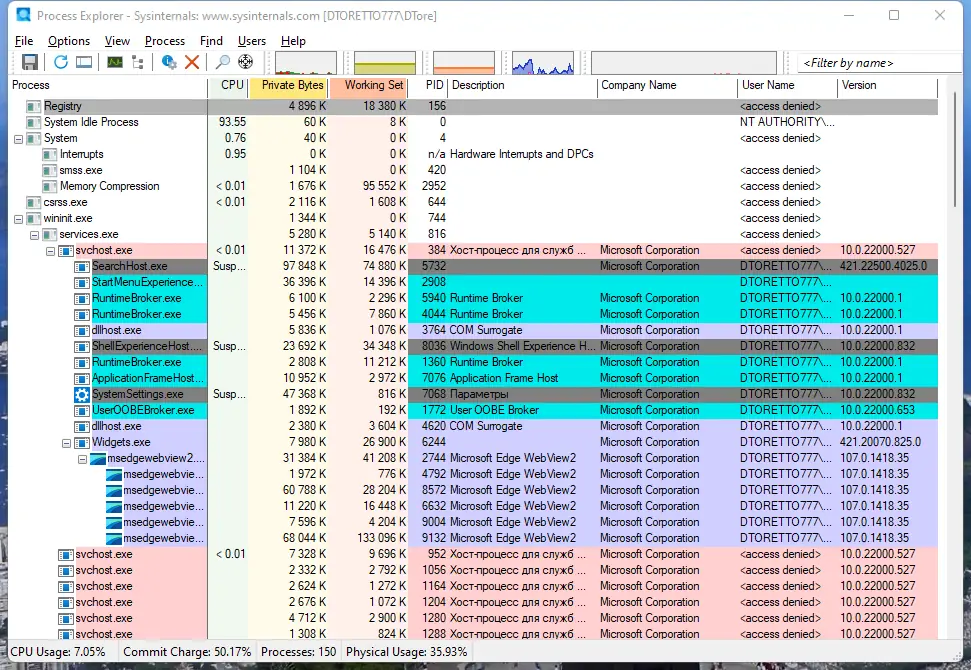Click CPU Usage 7.05% in status bar
The width and height of the screenshot is (971, 670).
tap(58, 652)
